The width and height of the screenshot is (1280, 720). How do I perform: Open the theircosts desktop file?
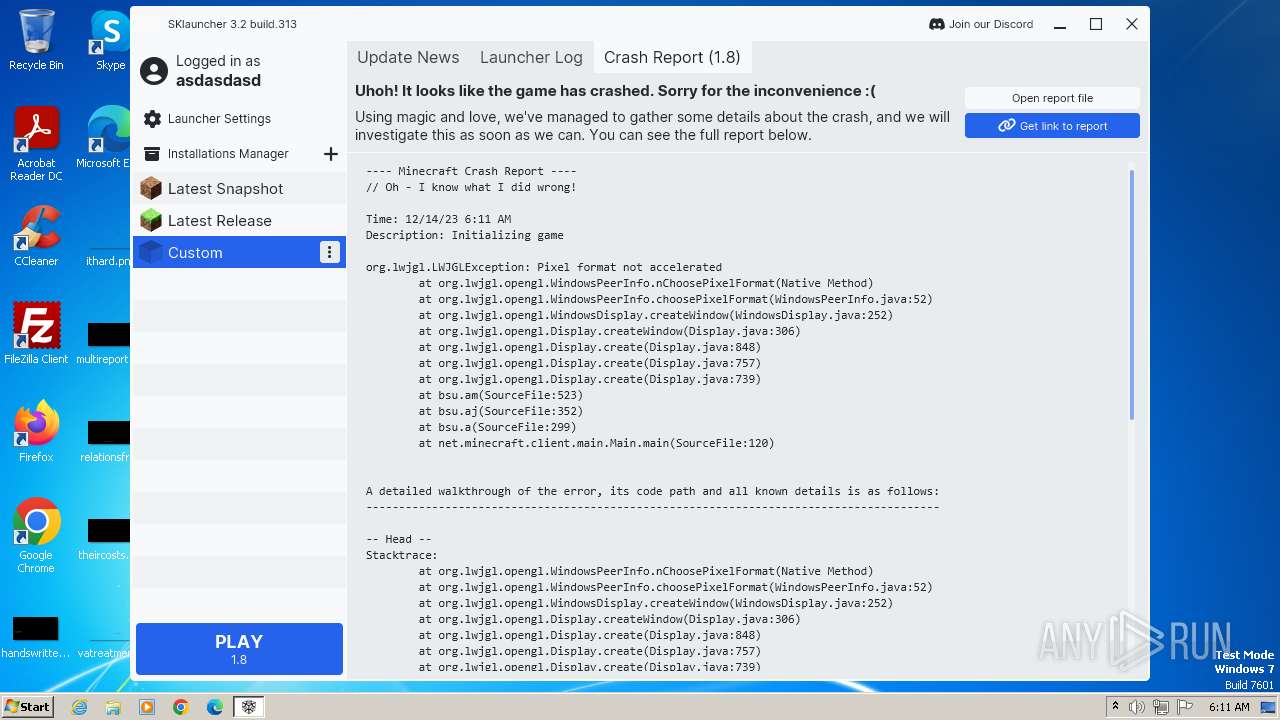104,538
